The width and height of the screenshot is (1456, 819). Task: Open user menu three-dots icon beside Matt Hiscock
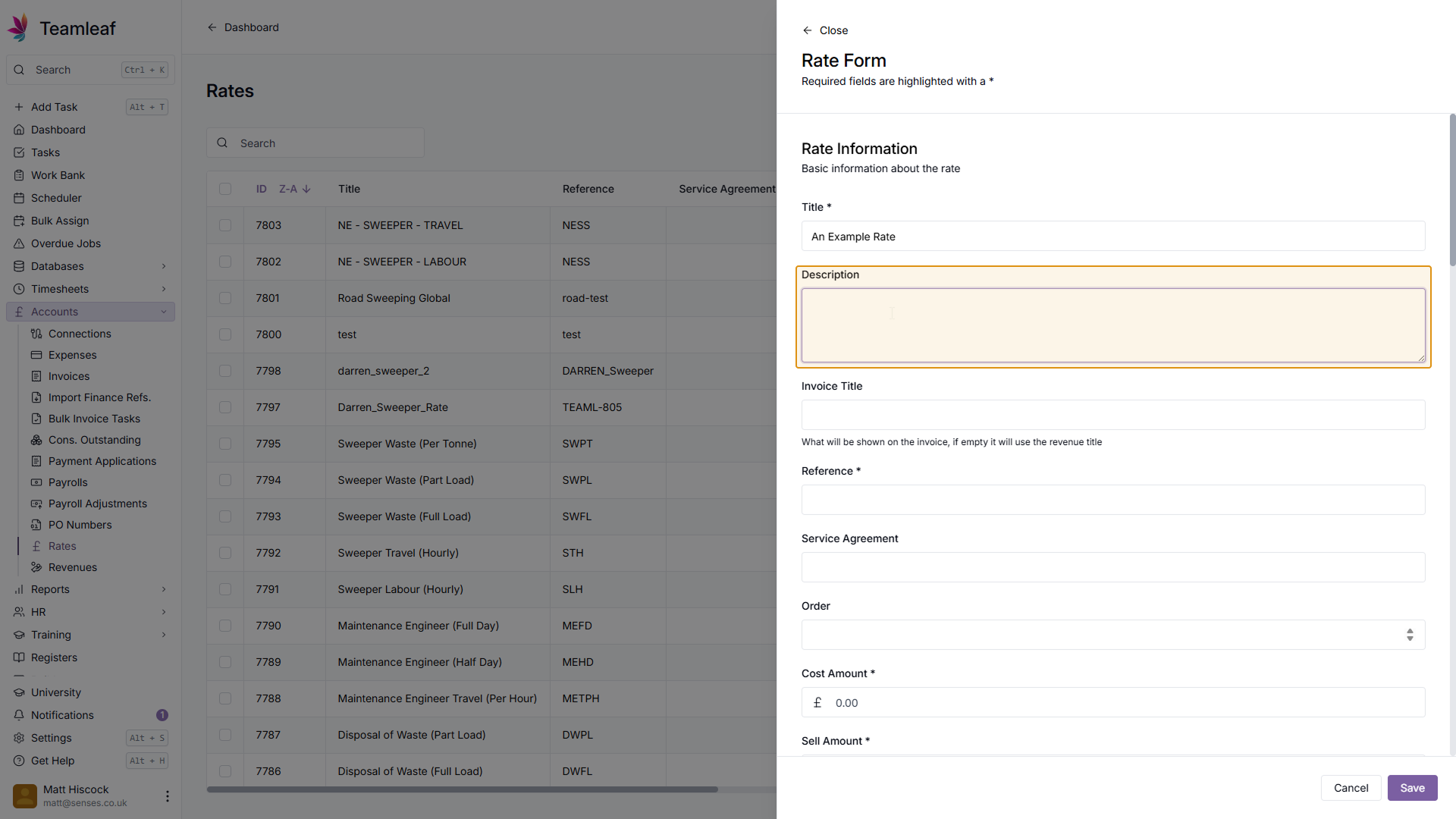(x=167, y=796)
